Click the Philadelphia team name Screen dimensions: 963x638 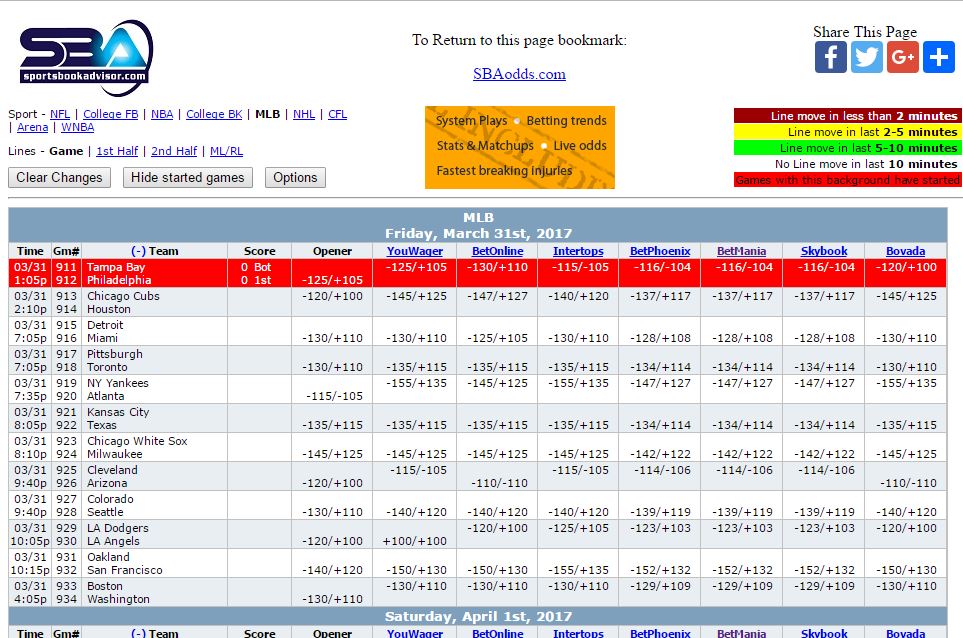(x=119, y=280)
